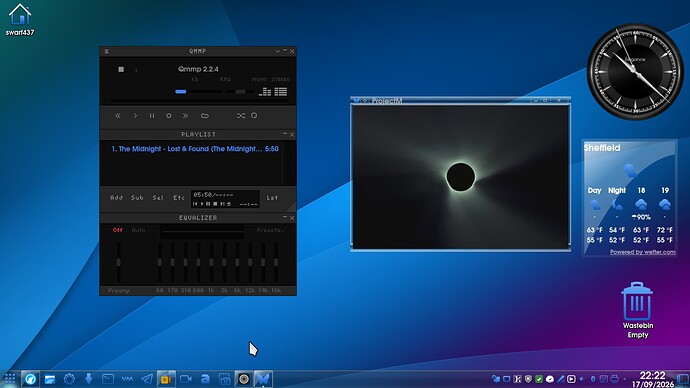Open the screenshot tool taskbar icon
Image resolution: width=690 pixels, height=388 pixels.
(x=224, y=379)
